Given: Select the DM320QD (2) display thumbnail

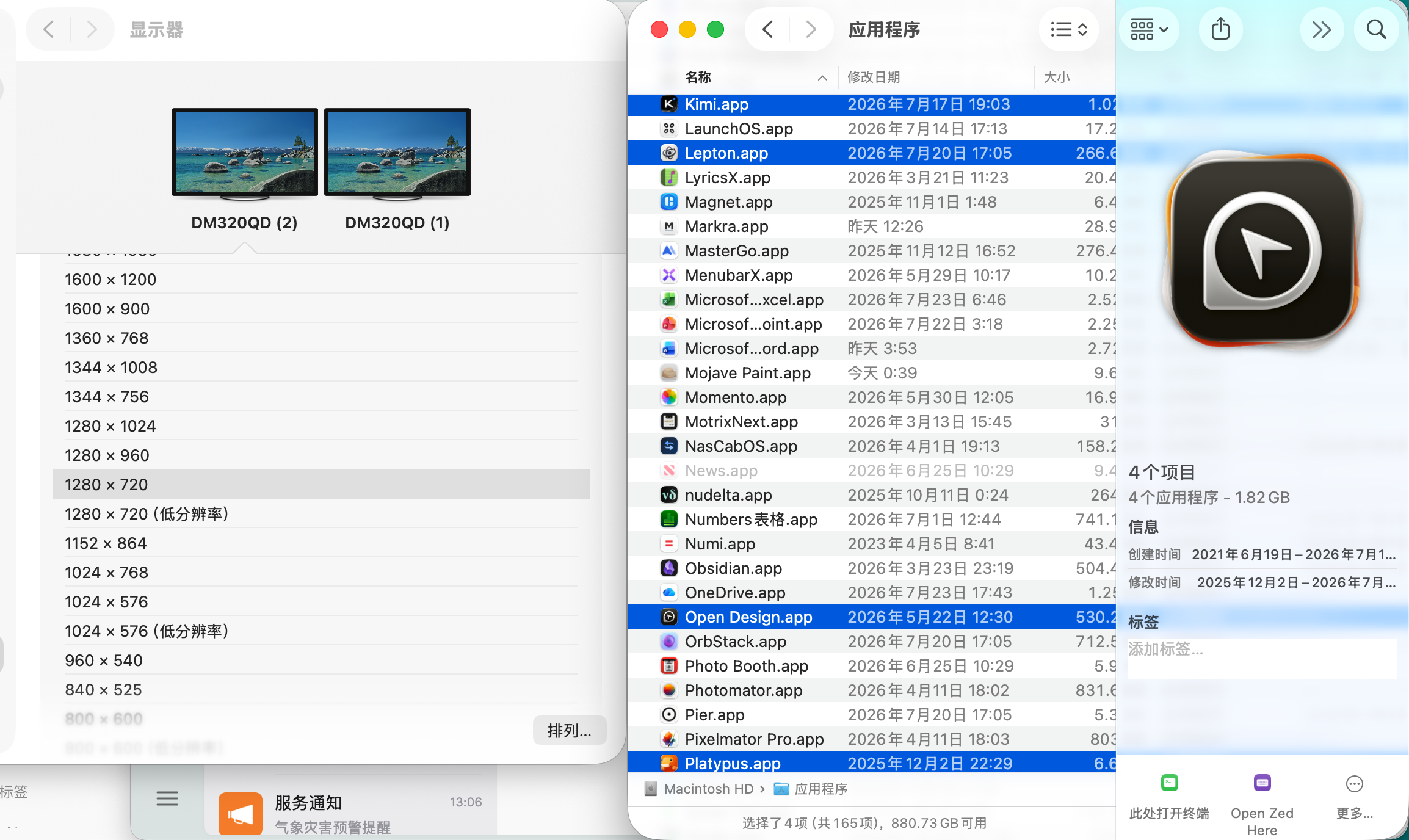Looking at the screenshot, I should tap(245, 154).
